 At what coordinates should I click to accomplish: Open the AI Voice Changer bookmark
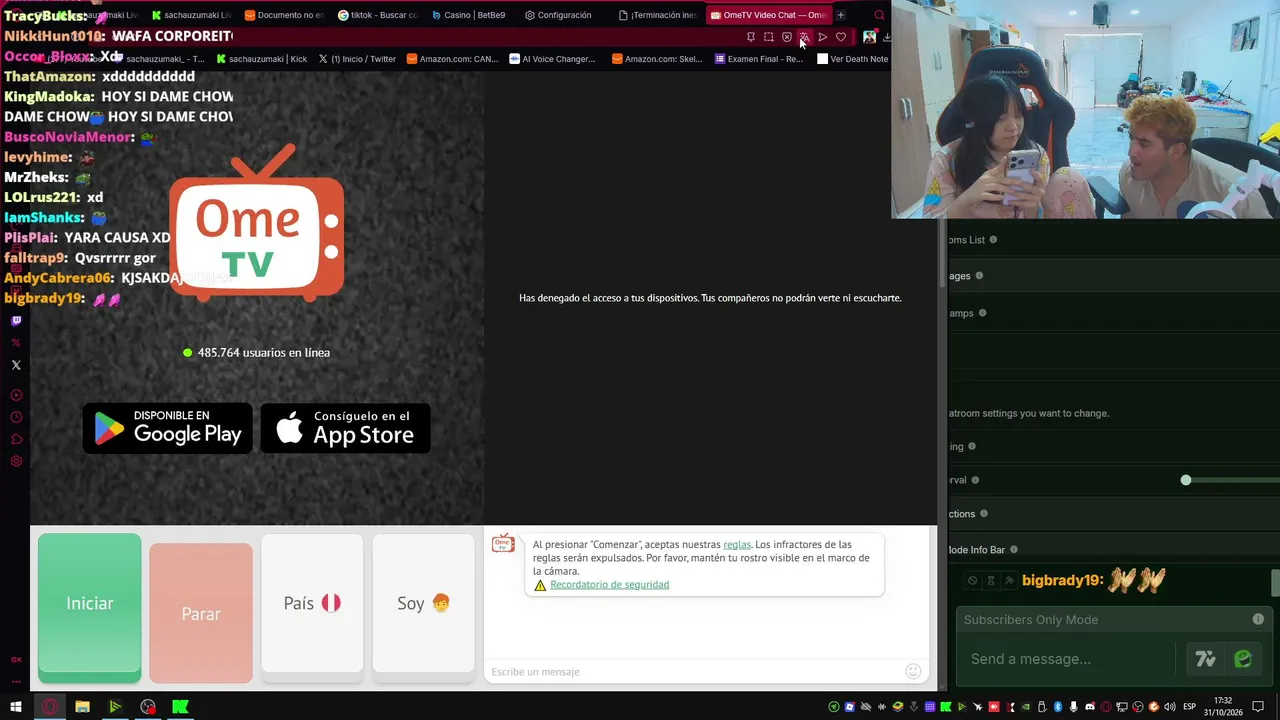552,59
